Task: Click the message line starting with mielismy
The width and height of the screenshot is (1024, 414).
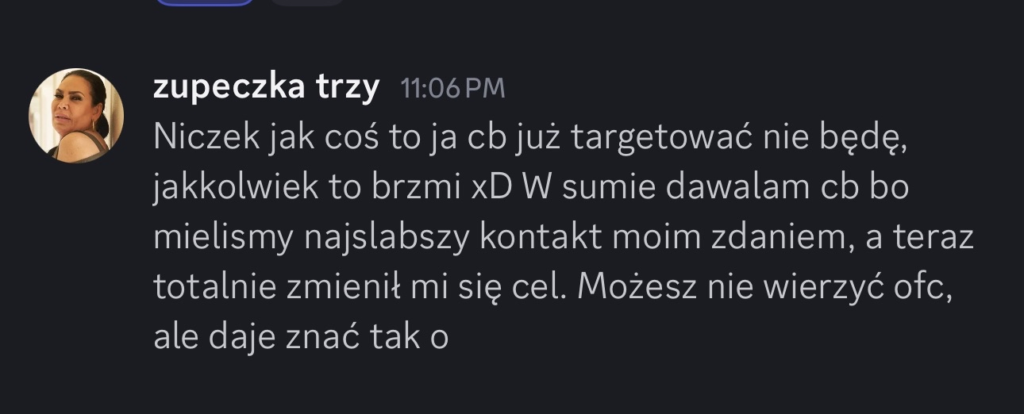Action: tap(564, 238)
